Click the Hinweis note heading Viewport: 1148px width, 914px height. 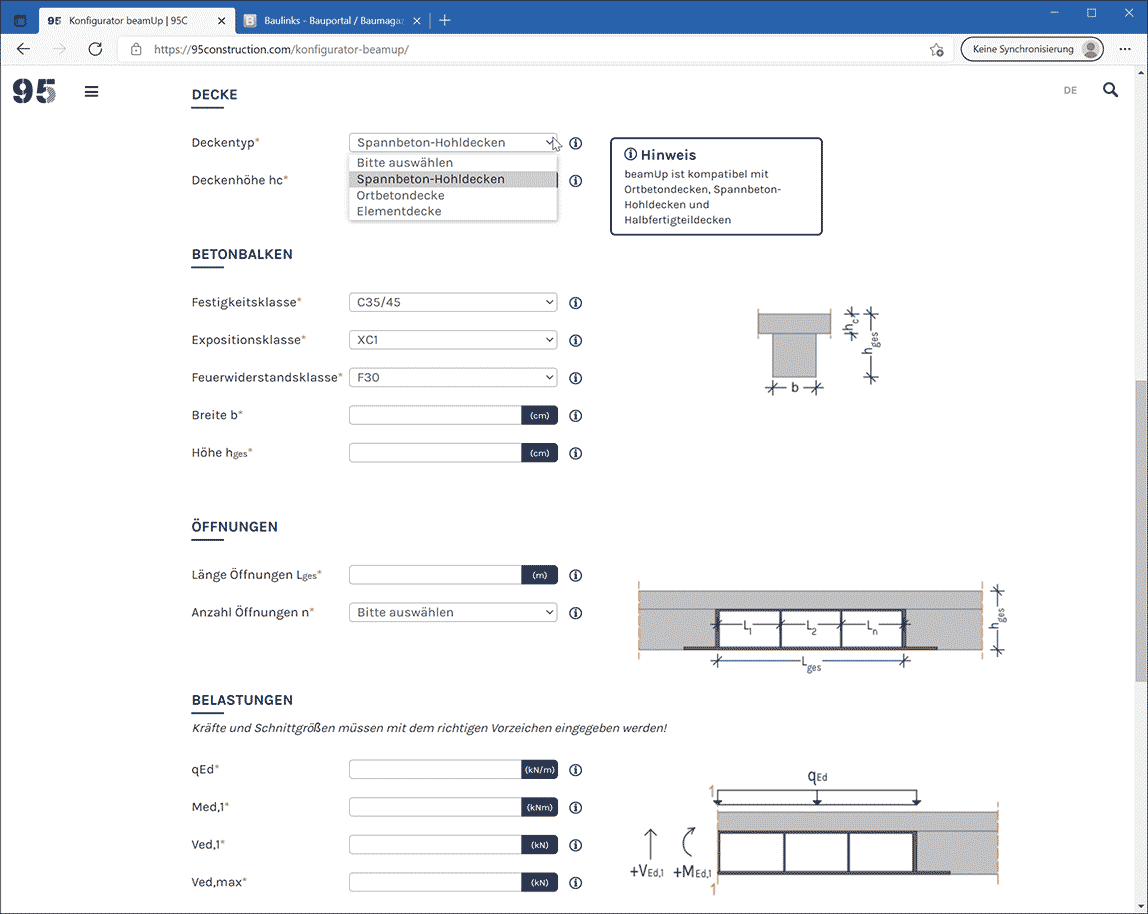click(x=660, y=155)
